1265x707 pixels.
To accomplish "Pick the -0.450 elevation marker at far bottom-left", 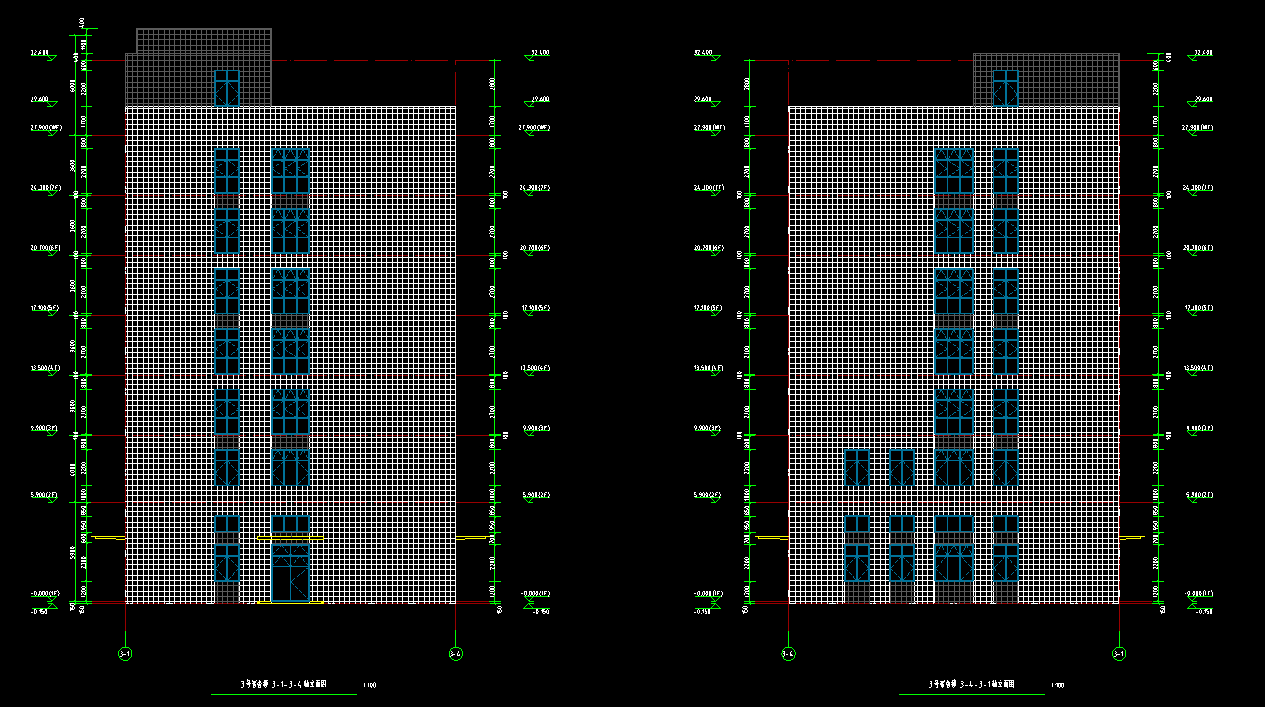I will click(42, 611).
